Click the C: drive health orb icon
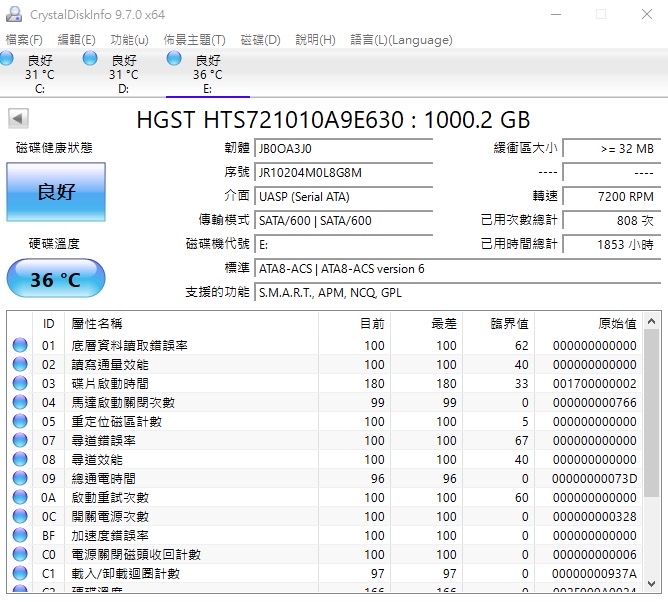 click(x=7, y=60)
